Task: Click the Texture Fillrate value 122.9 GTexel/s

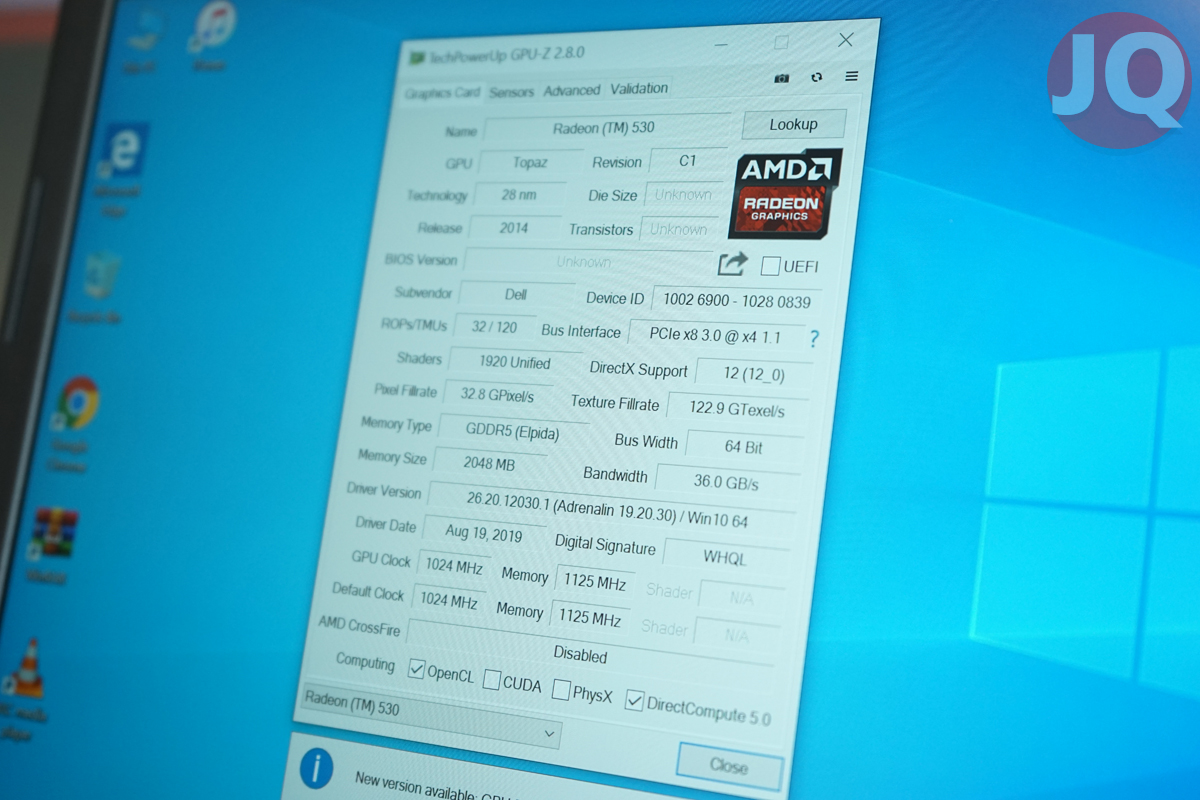Action: [738, 409]
